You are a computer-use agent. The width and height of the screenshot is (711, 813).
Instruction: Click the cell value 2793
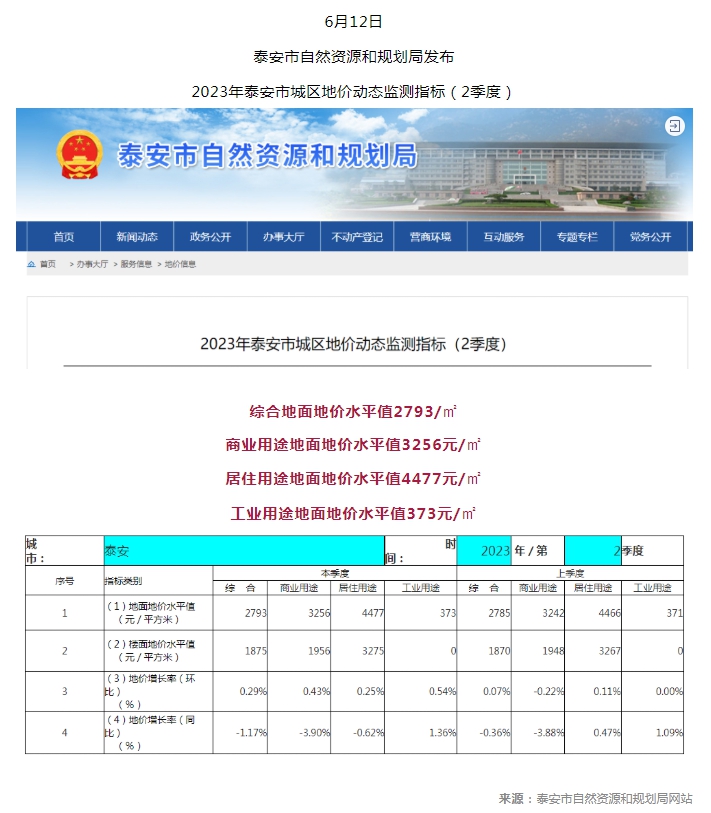click(256, 613)
